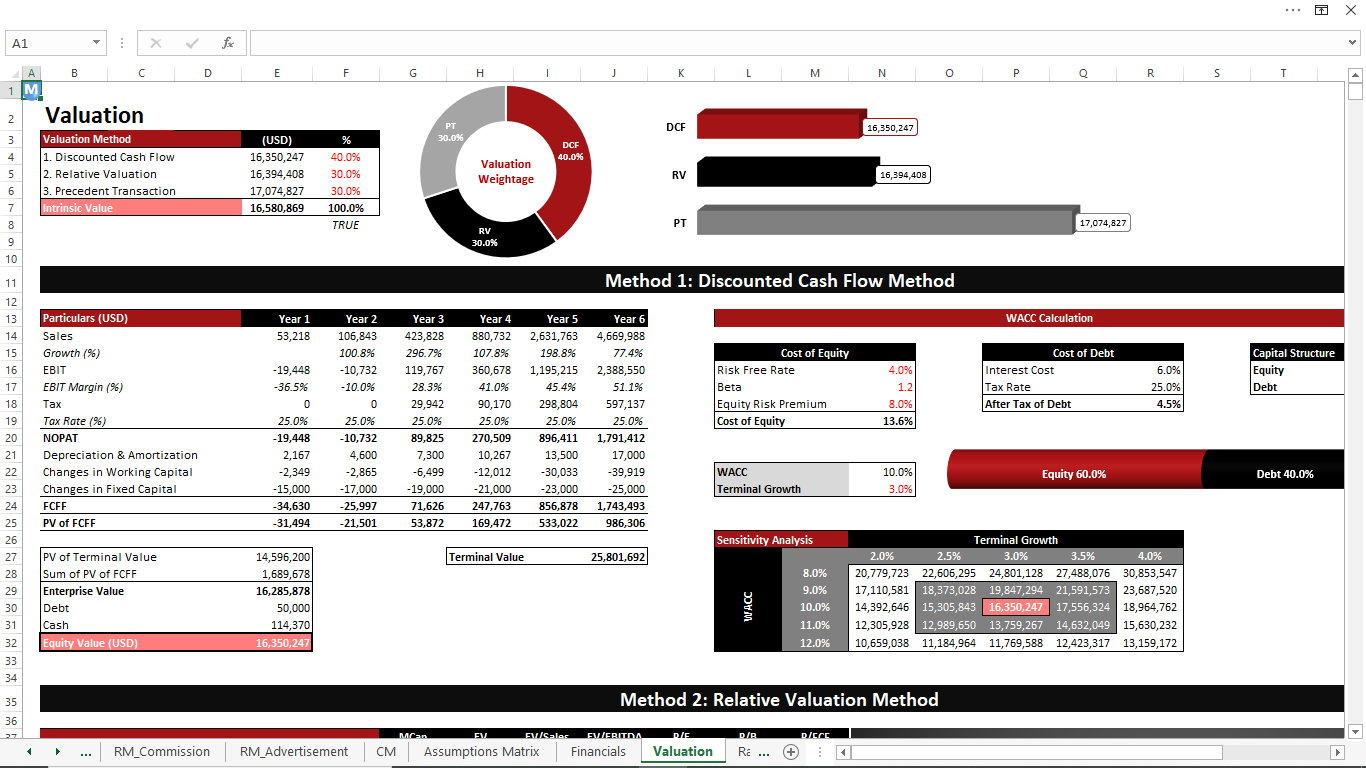Select column header N
The image size is (1366, 768).
(x=882, y=73)
